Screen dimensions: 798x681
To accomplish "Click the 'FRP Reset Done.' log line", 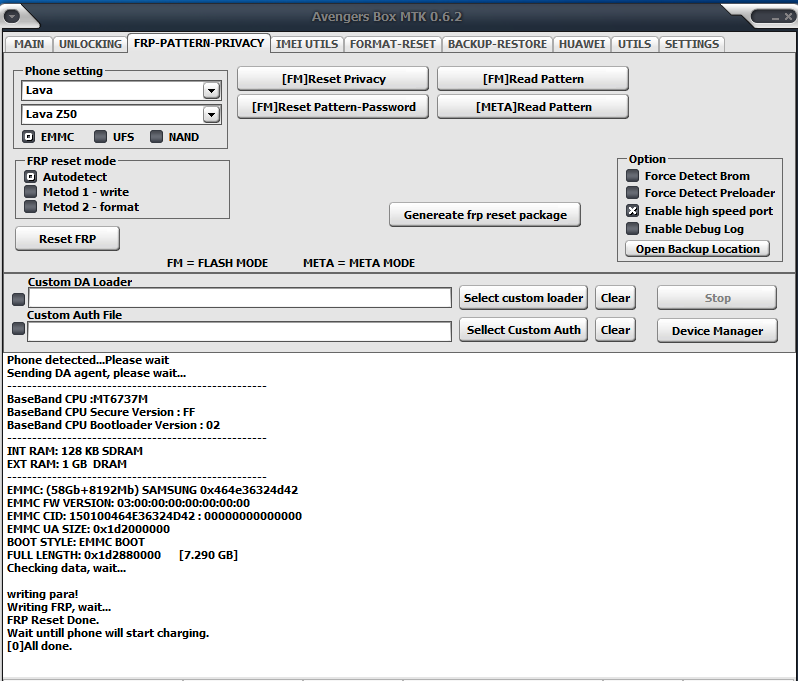I will (x=53, y=620).
